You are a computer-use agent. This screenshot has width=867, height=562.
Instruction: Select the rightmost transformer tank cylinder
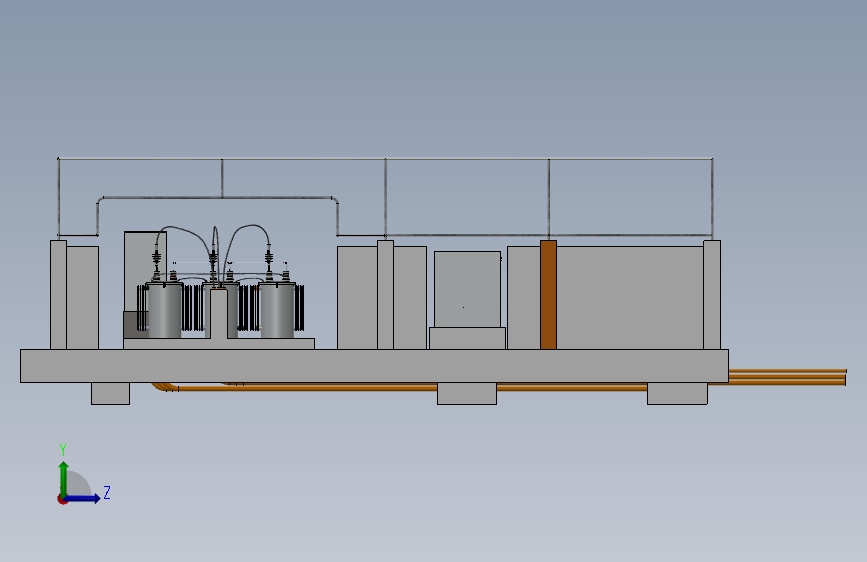[x=277, y=310]
